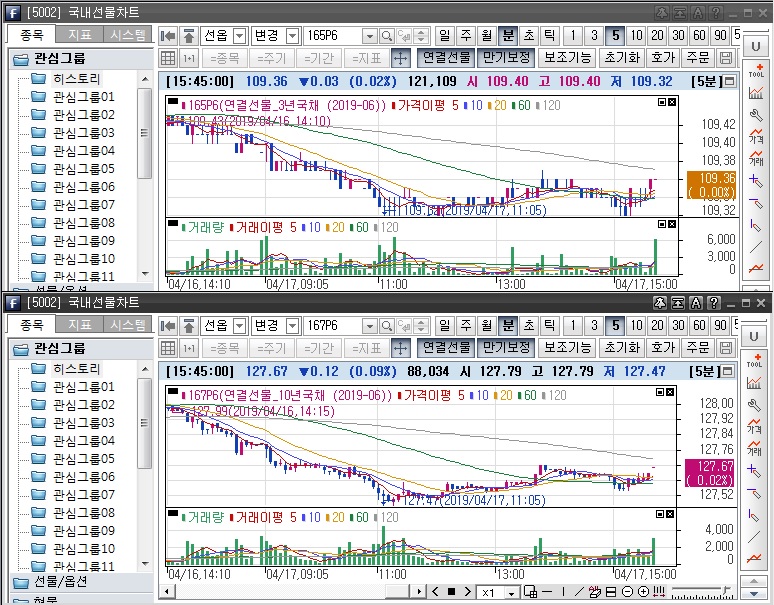774x605 pixels.
Task: Open the 선옵 dropdown in top chart
Action: pyautogui.click(x=239, y=35)
